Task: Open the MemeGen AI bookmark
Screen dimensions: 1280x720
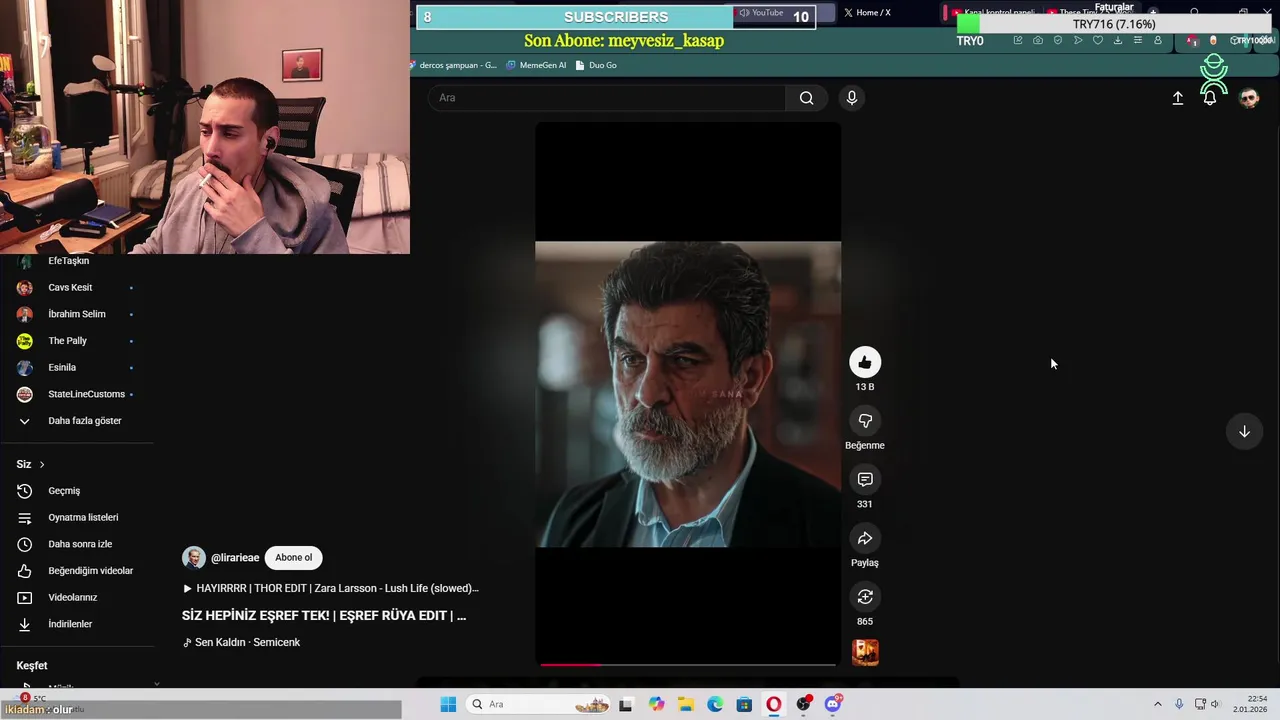Action: pos(537,65)
